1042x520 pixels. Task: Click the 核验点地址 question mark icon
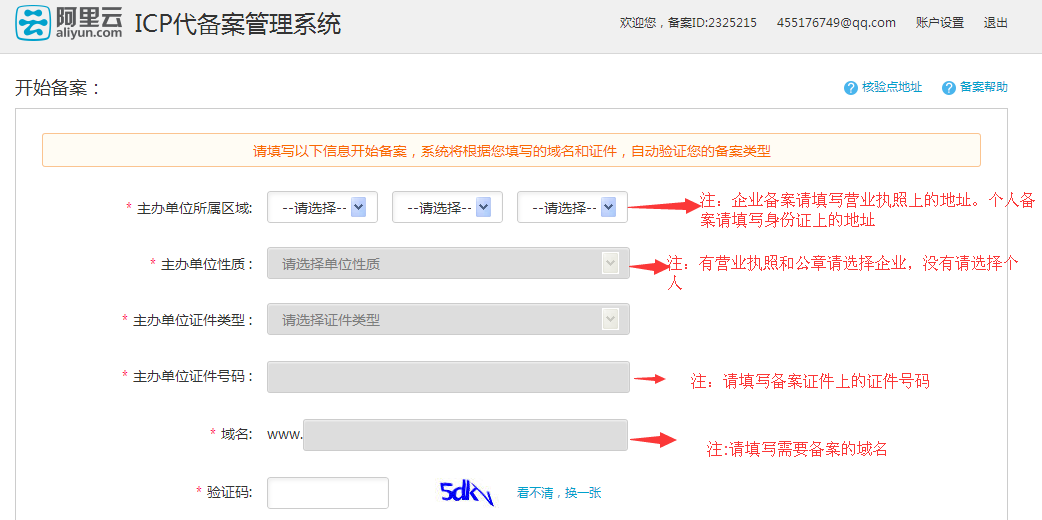point(851,88)
